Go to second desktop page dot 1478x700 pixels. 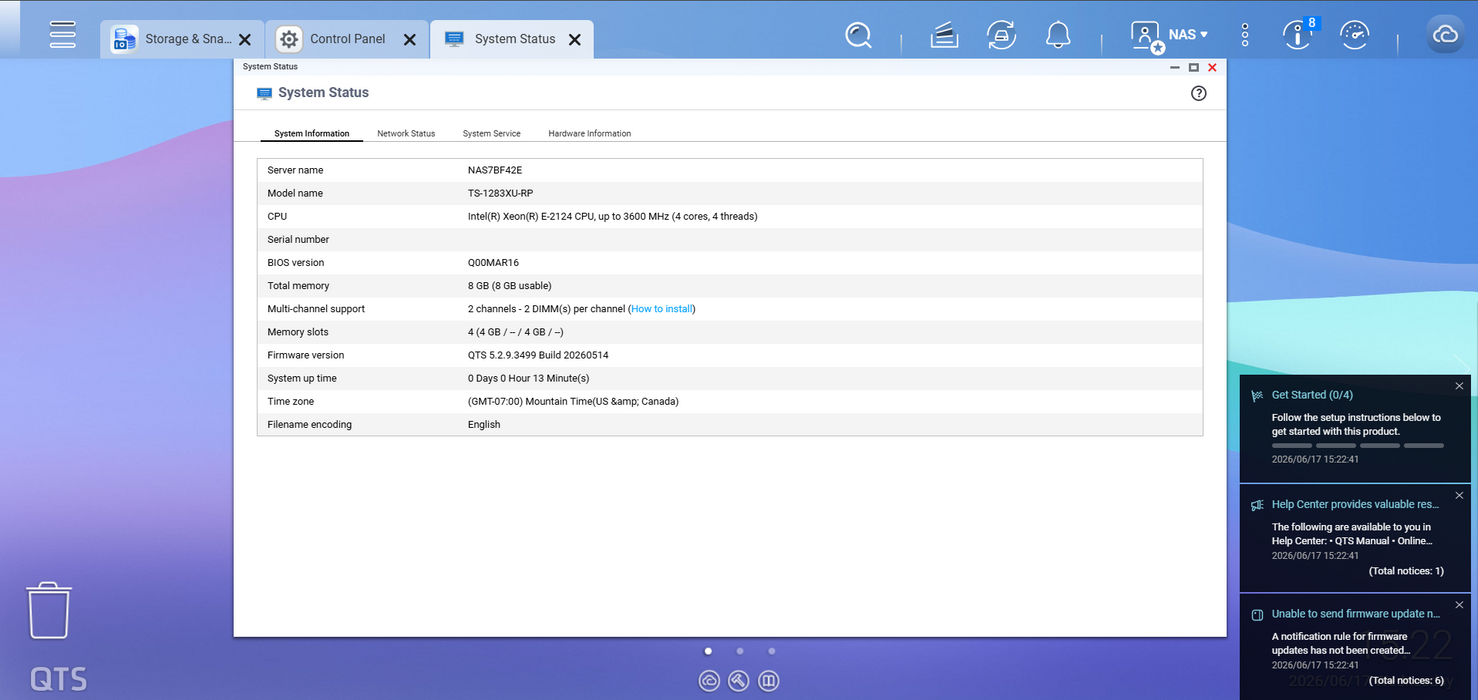point(739,651)
